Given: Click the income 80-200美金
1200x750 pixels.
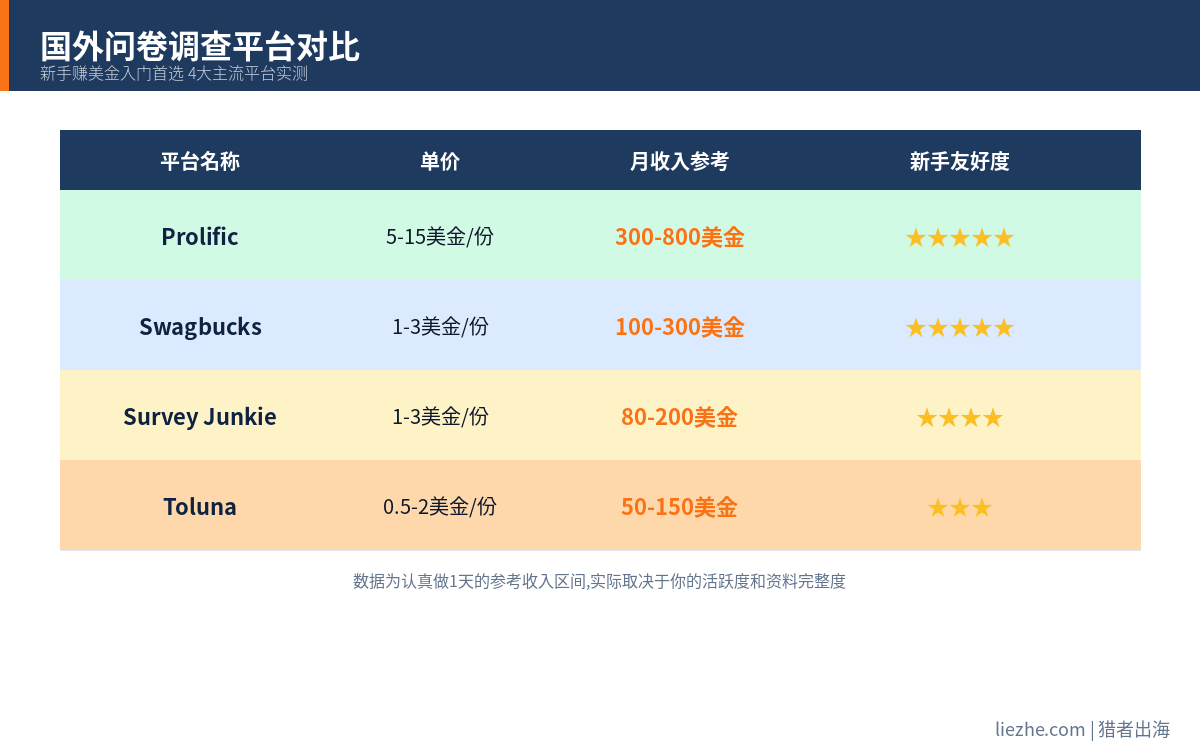Looking at the screenshot, I should [680, 417].
